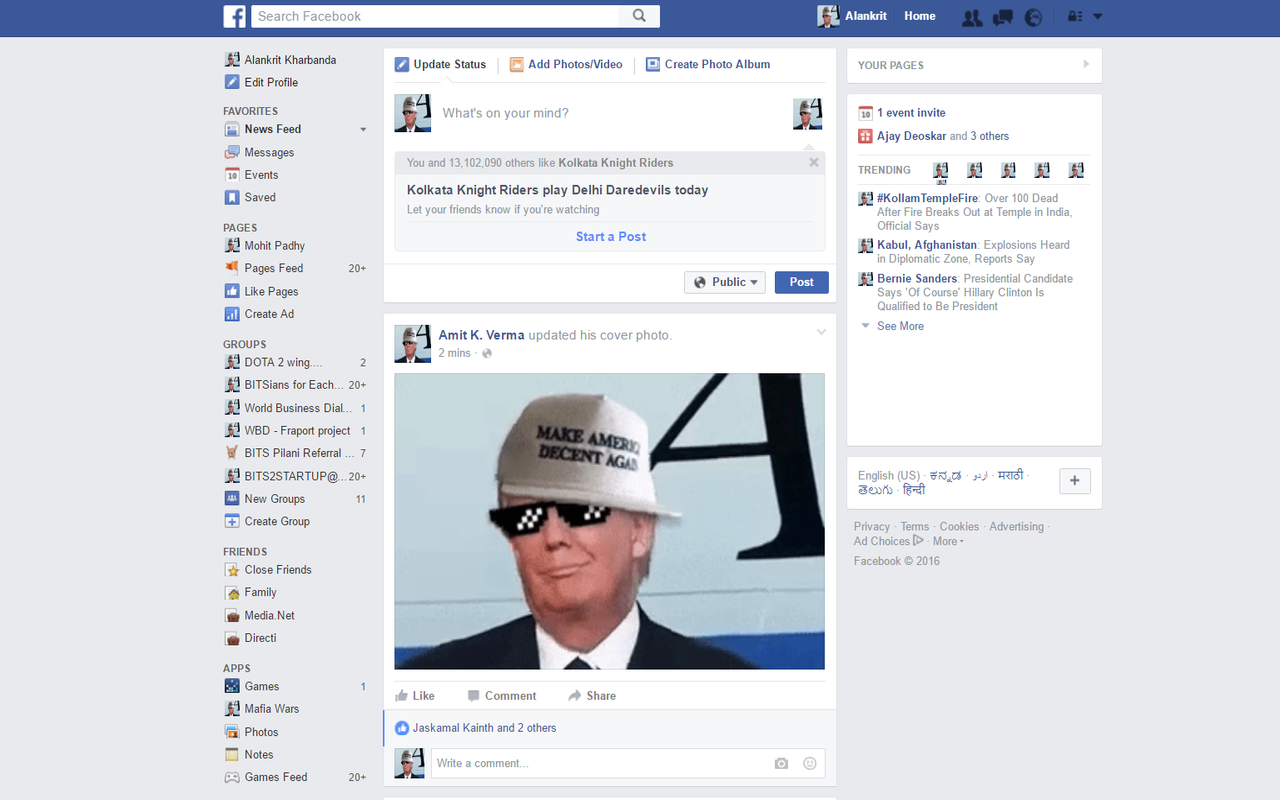Click the Facebook logo
1280x800 pixels.
click(x=234, y=16)
